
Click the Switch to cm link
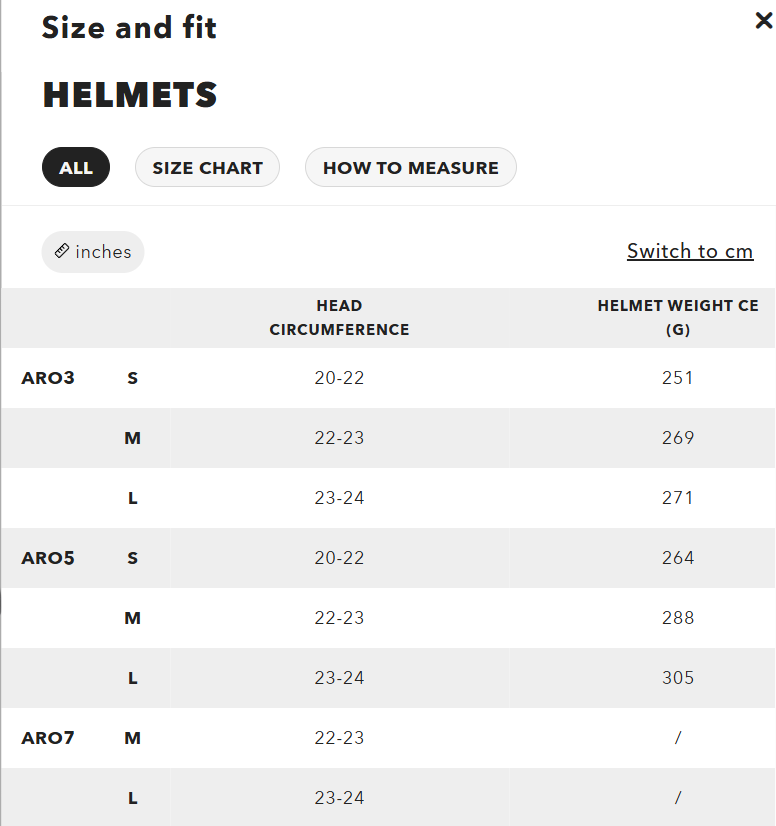point(690,251)
